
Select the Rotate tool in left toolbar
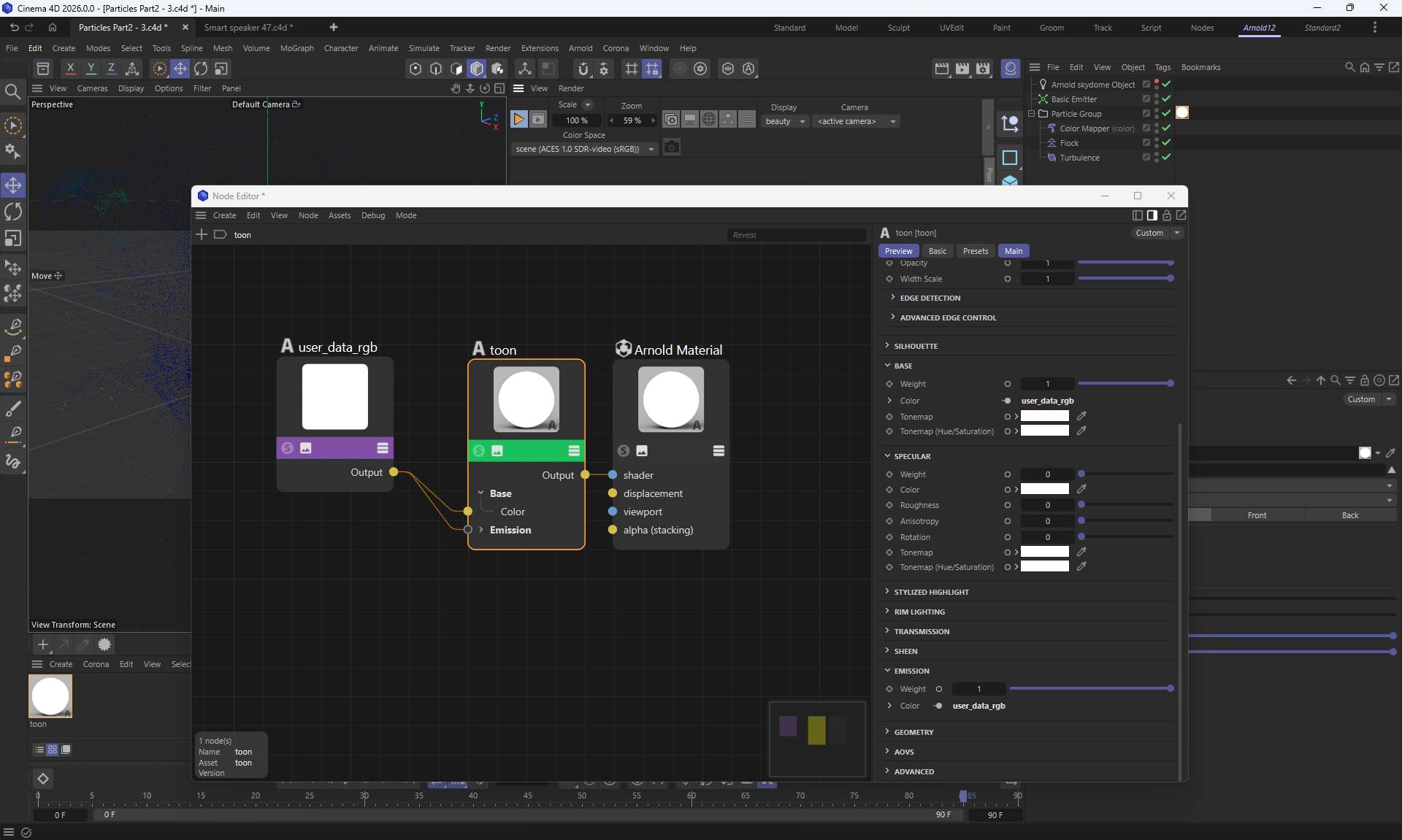(x=13, y=212)
